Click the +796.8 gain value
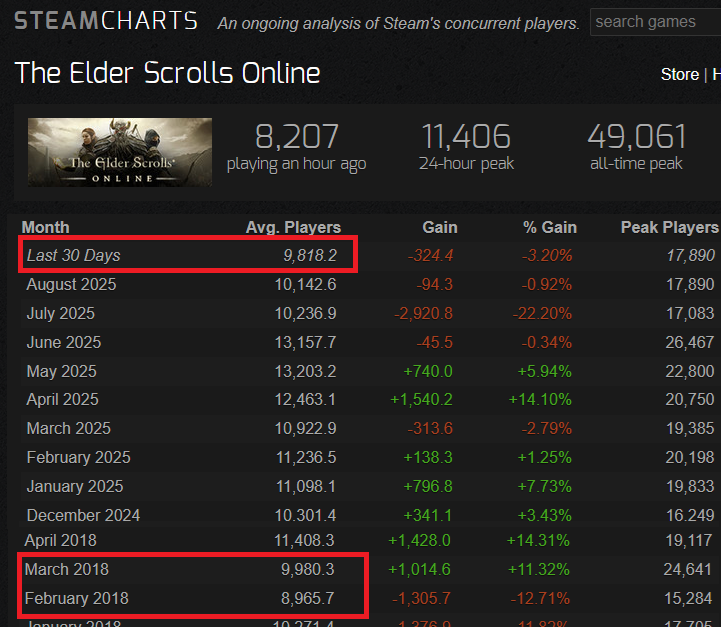Viewport: 721px width, 627px height. point(428,486)
